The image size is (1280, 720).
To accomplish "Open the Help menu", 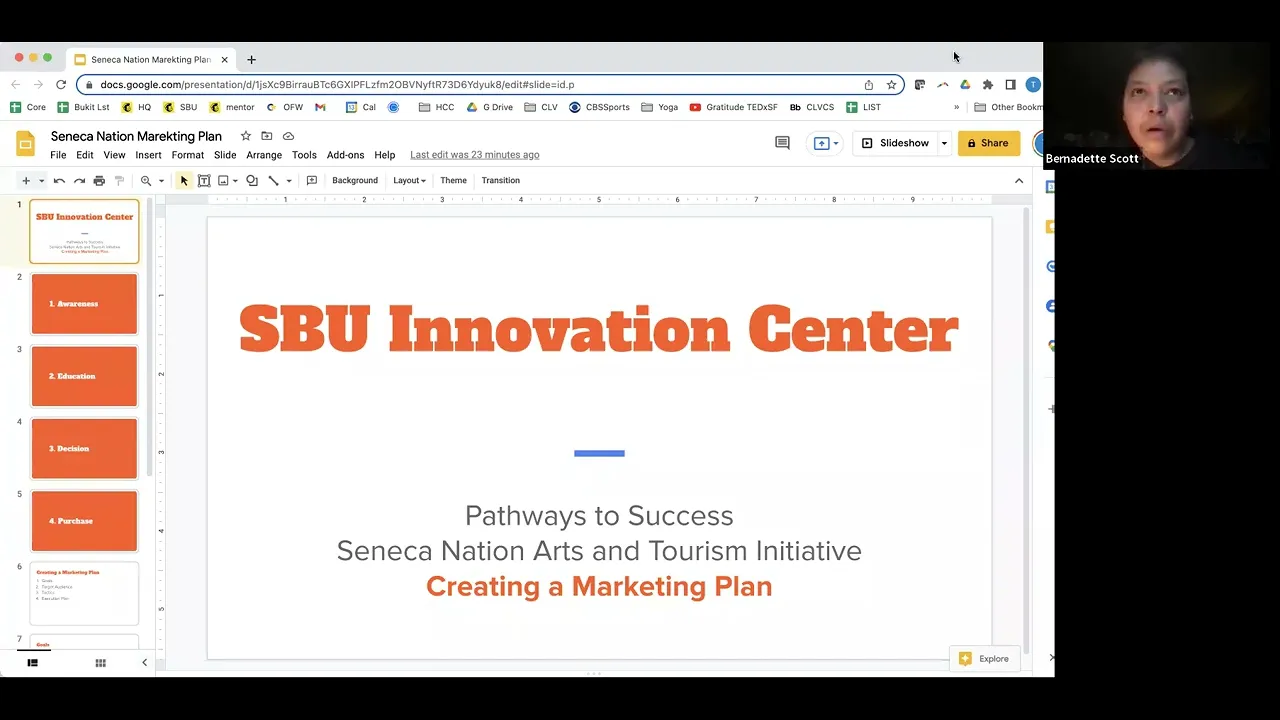I will click(x=384, y=155).
